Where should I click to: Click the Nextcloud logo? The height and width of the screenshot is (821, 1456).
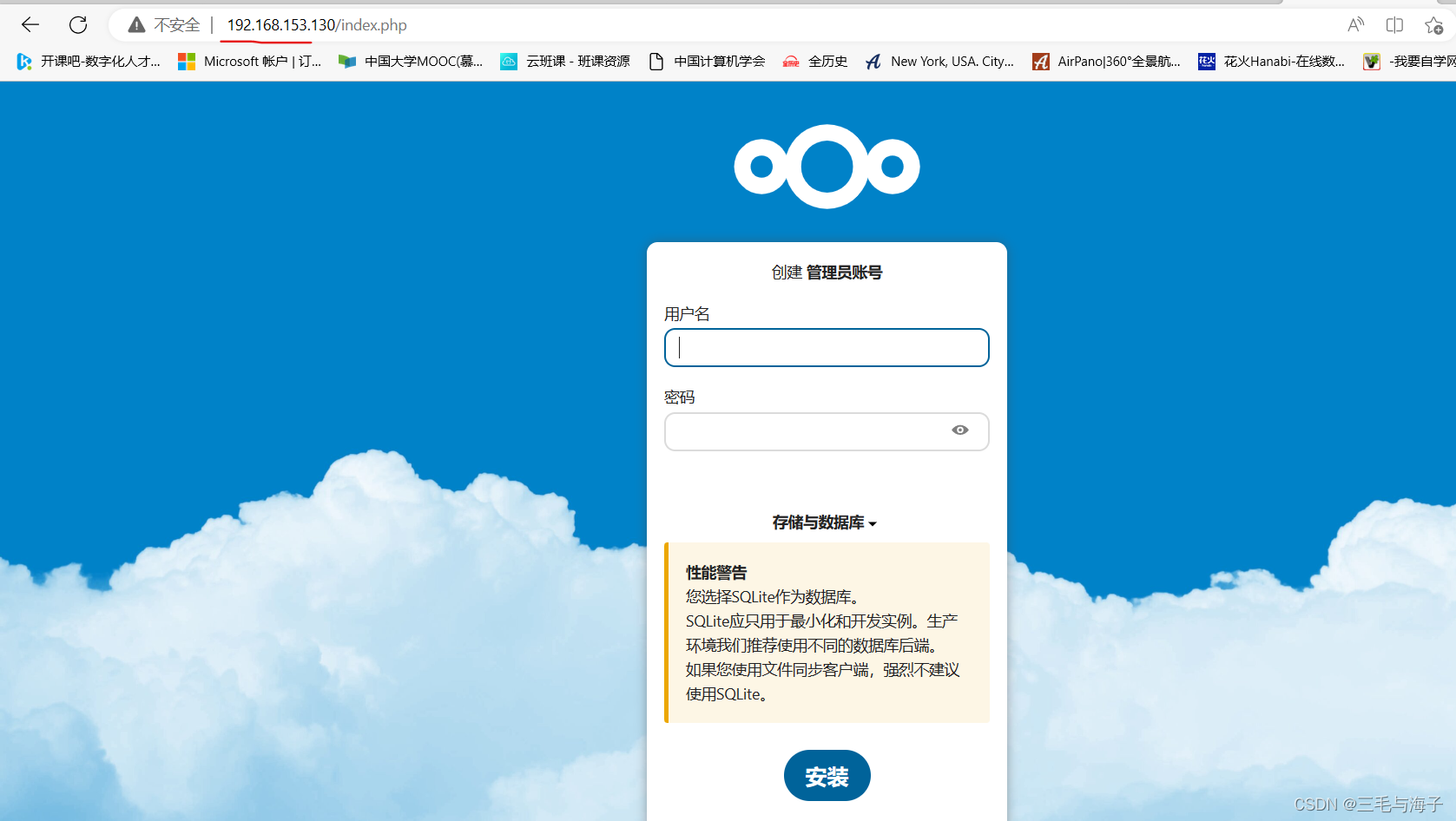[827, 166]
